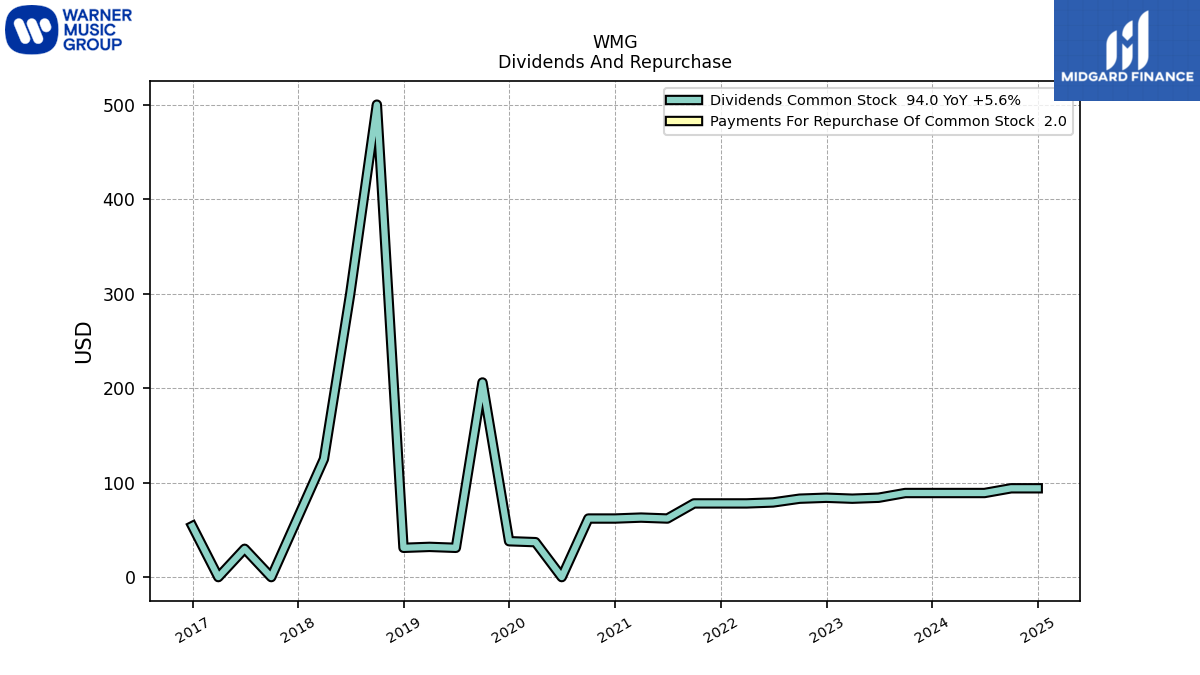Click the second dividend spike near 200
This screenshot has width=1200, height=675.
pos(482,383)
